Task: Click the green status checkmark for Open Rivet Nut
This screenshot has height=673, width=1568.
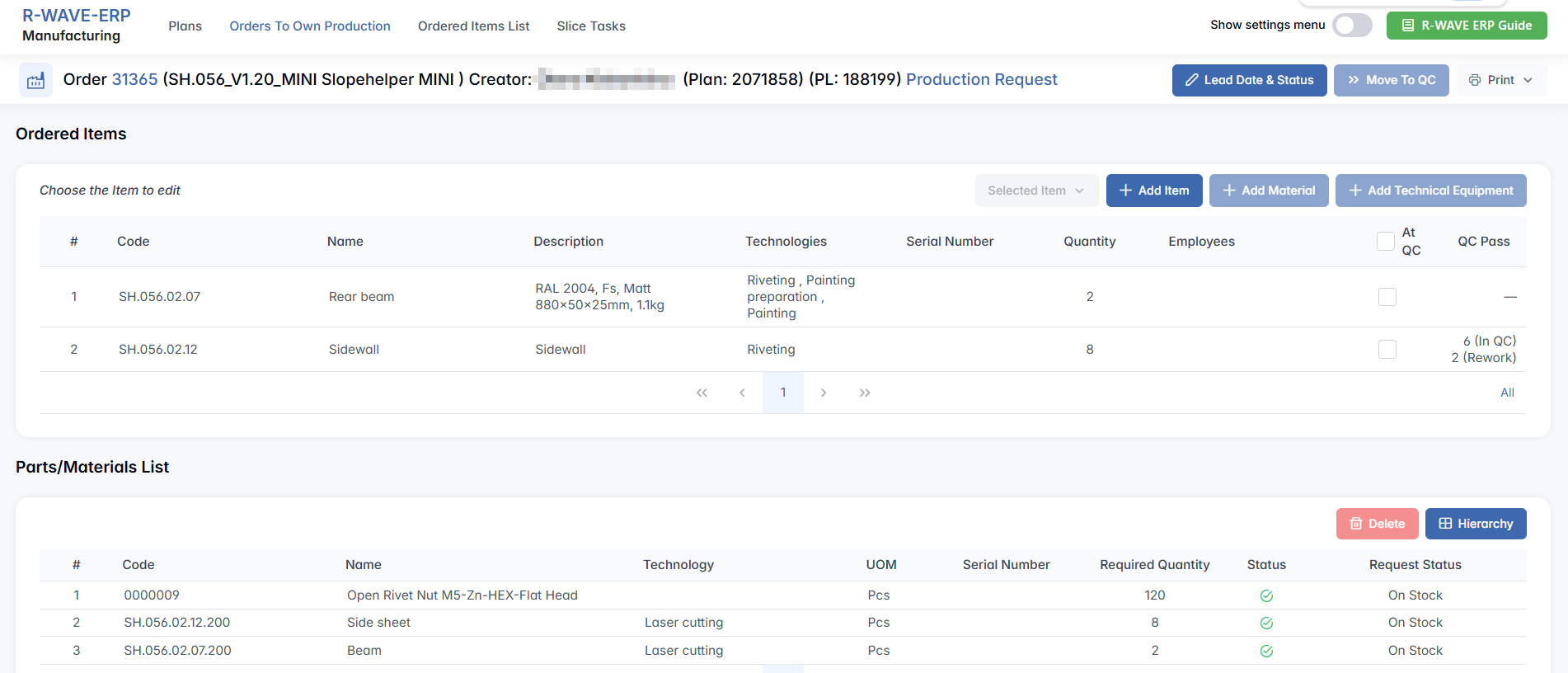Action: coord(1266,595)
